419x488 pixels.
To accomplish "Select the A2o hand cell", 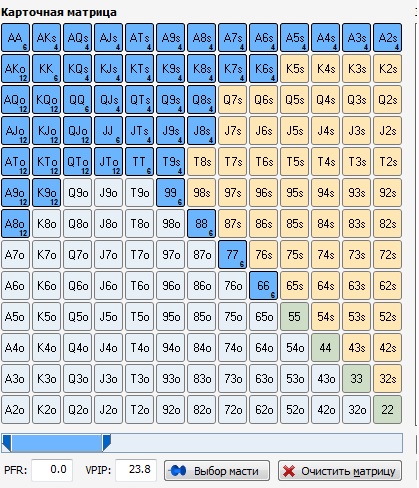I will tap(15, 410).
